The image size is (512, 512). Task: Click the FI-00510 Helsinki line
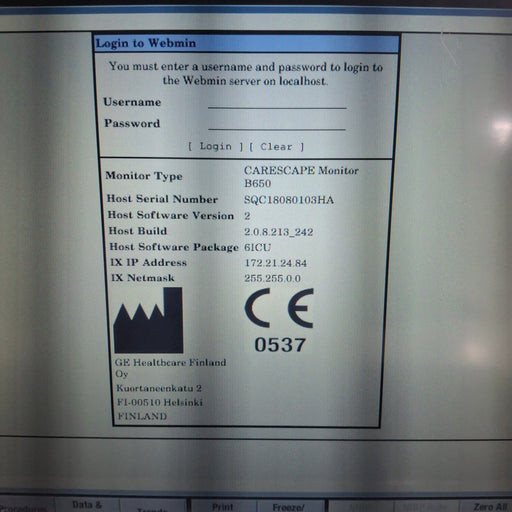coord(160,402)
